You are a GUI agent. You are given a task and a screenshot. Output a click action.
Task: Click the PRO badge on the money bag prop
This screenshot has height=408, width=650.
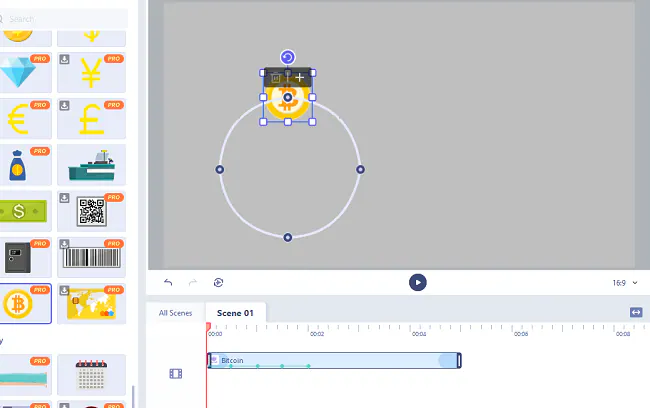(x=40, y=151)
